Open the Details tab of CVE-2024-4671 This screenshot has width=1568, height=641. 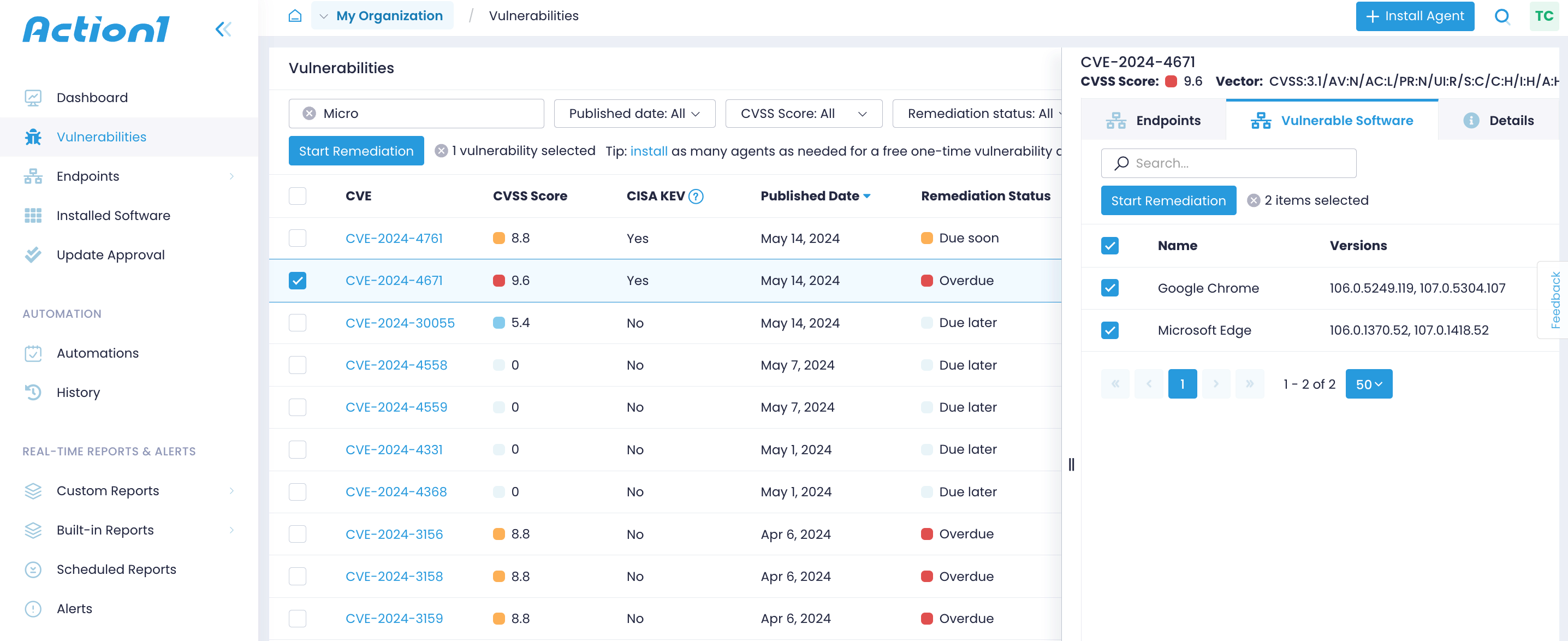(x=1499, y=120)
